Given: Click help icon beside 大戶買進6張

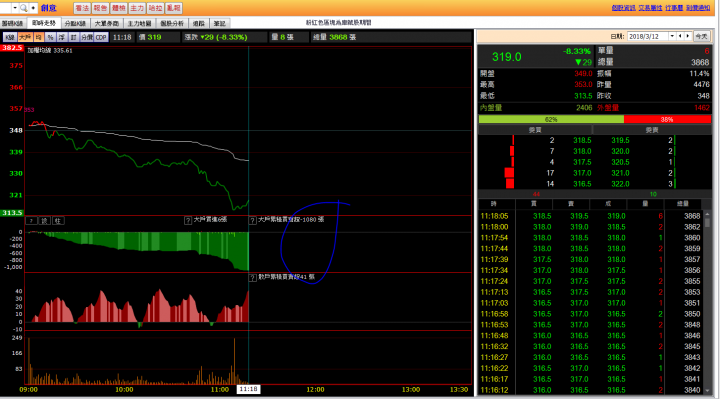Looking at the screenshot, I should 188,220.
